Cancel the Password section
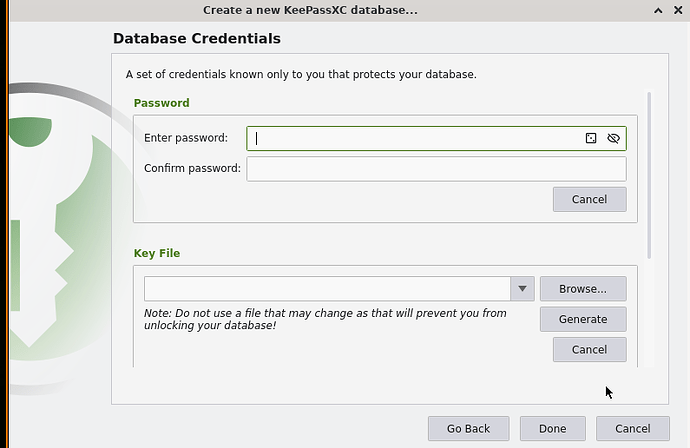The width and height of the screenshot is (690, 448). tap(589, 200)
